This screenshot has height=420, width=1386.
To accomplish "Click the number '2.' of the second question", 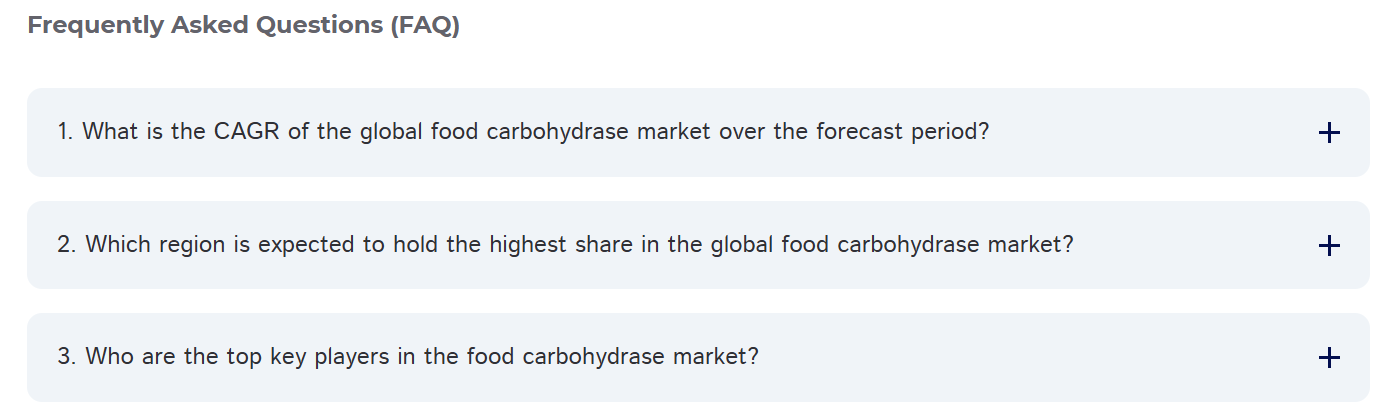I will point(68,245).
